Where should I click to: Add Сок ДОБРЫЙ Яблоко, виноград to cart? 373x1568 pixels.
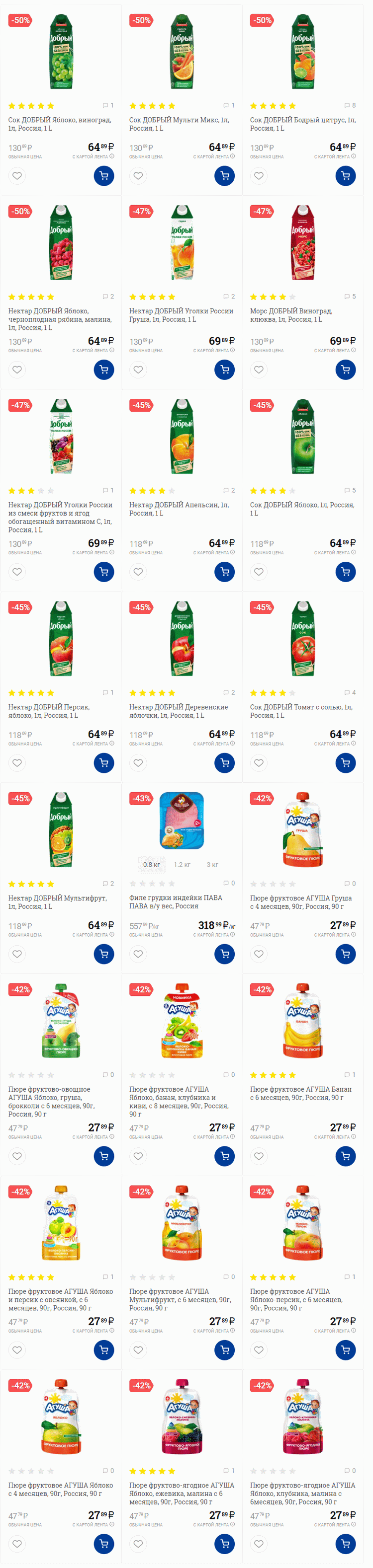103,176
